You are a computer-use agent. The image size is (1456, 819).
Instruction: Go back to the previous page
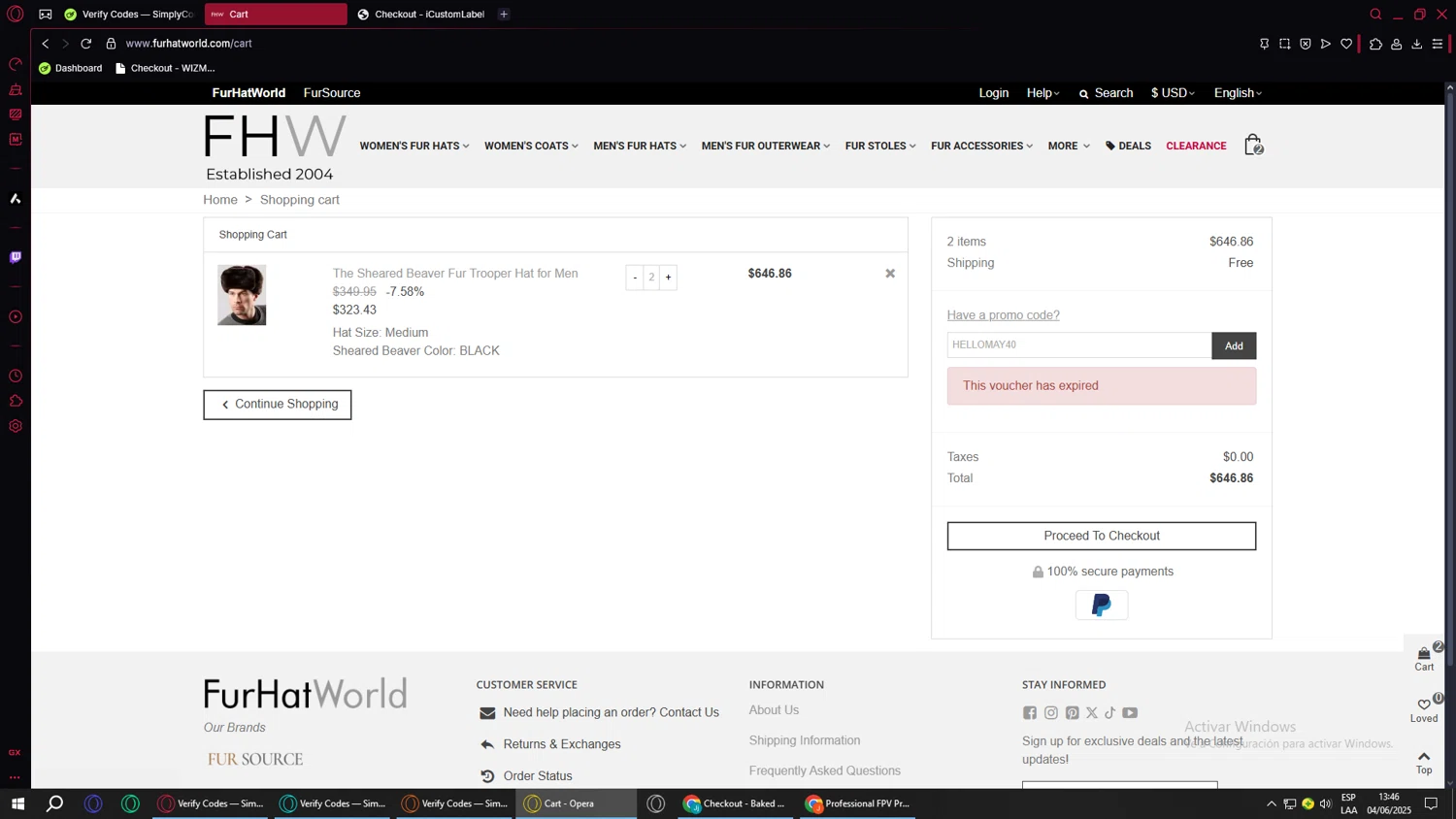tap(46, 44)
